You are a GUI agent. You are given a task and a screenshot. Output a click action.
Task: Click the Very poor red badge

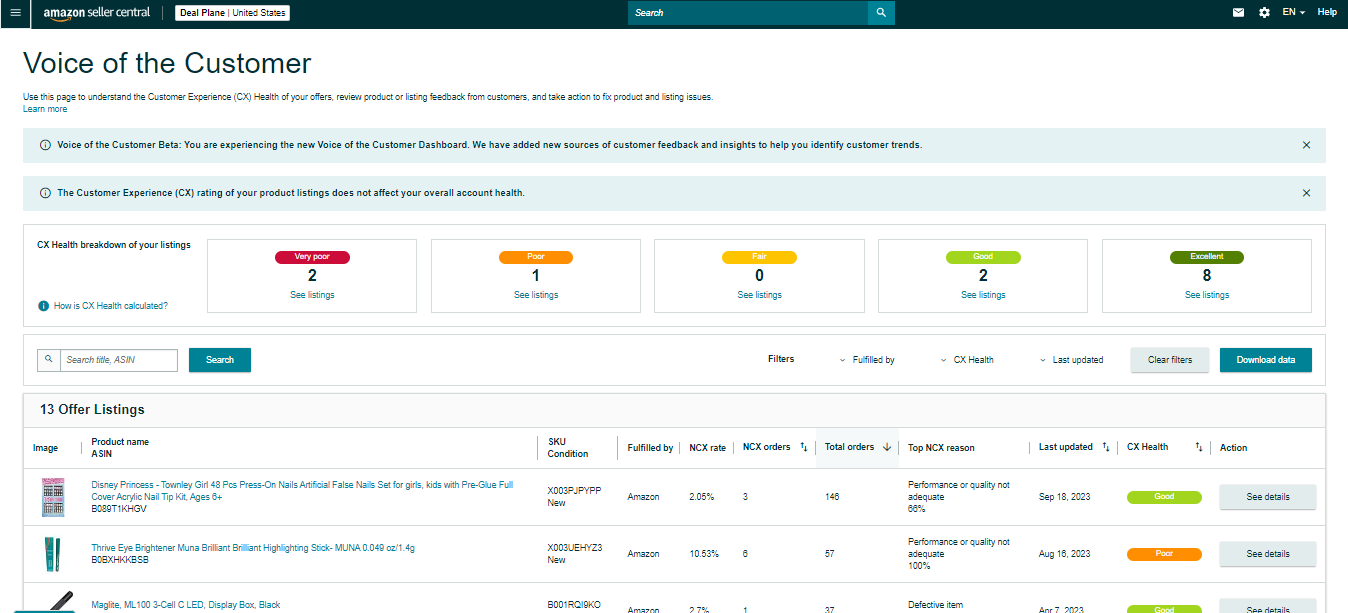coord(312,257)
